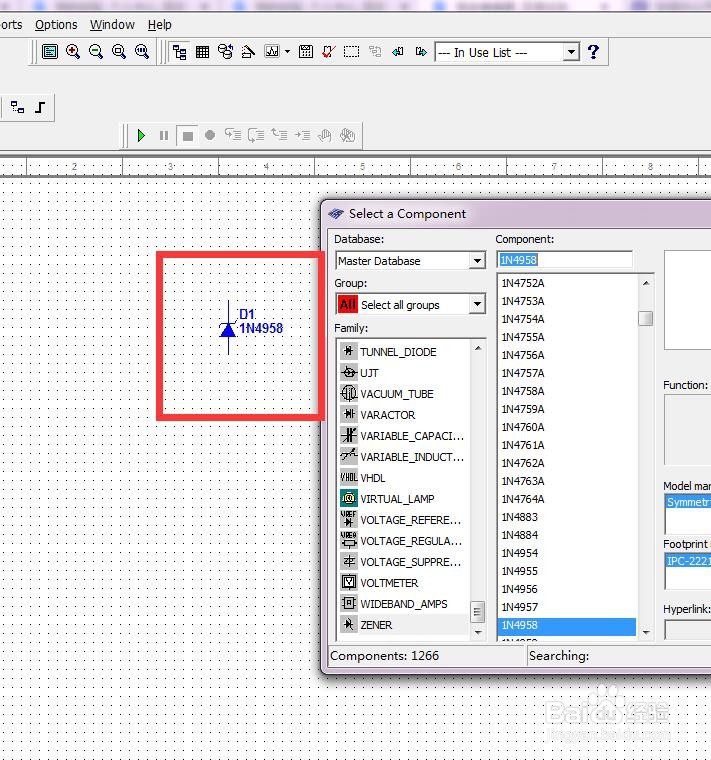The width and height of the screenshot is (711, 760).
Task: Click the Run to Cursor icon
Action: coord(302,135)
